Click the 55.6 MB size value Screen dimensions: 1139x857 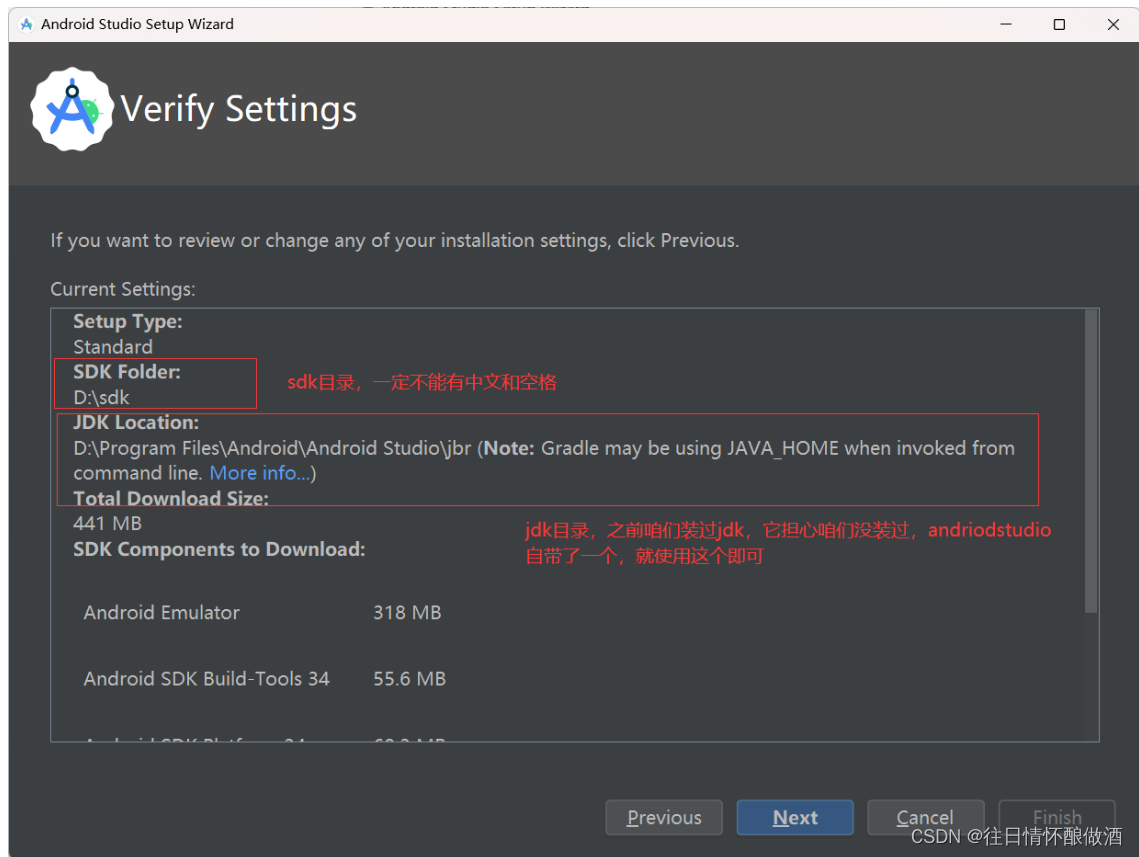[410, 679]
